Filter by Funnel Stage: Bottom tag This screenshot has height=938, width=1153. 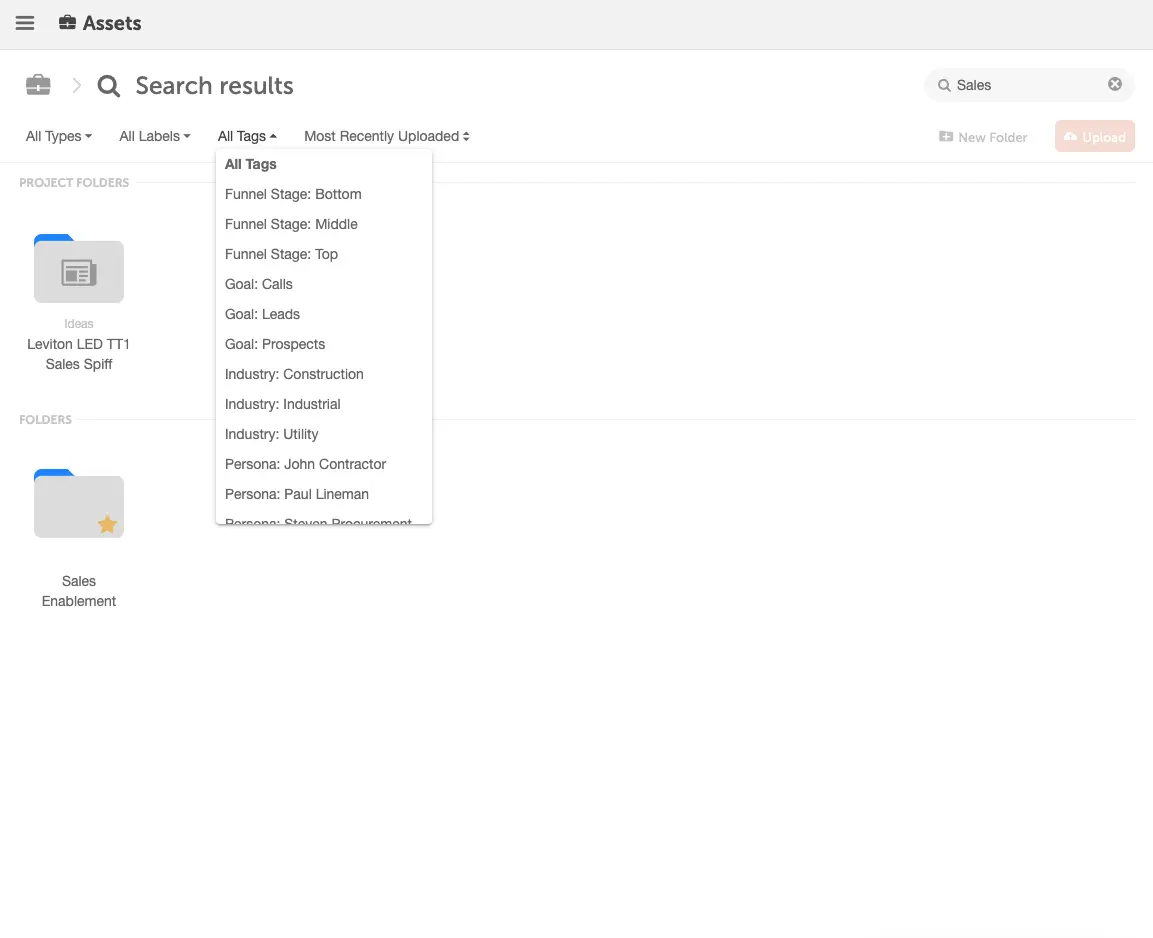(x=324, y=194)
